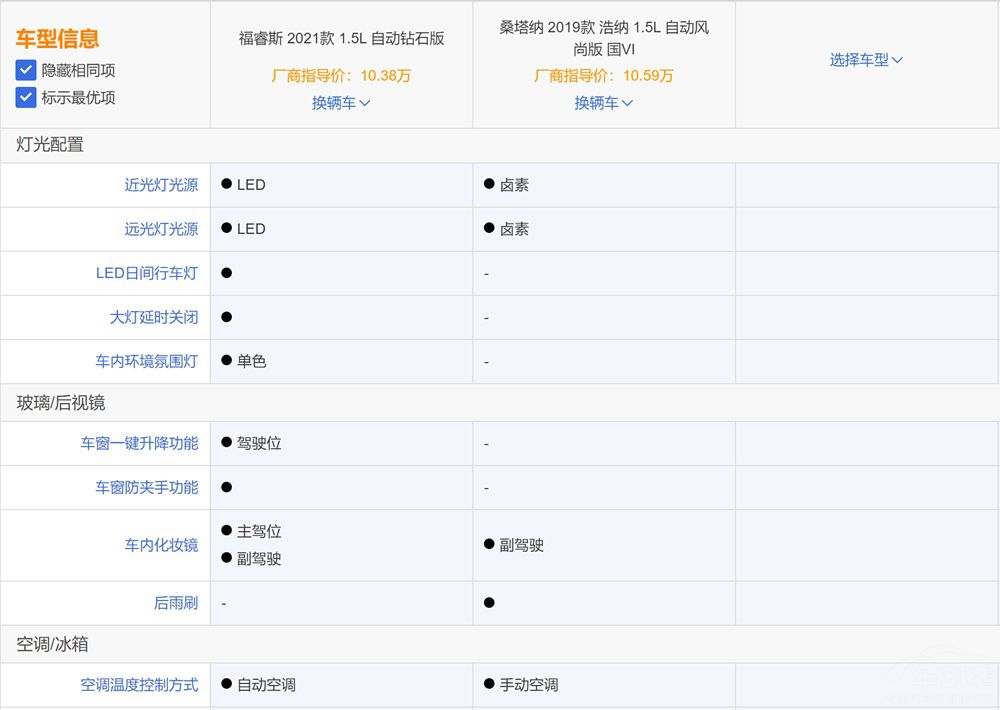Toggle the 隐藏相同项 checkbox
1000x710 pixels.
[26, 71]
